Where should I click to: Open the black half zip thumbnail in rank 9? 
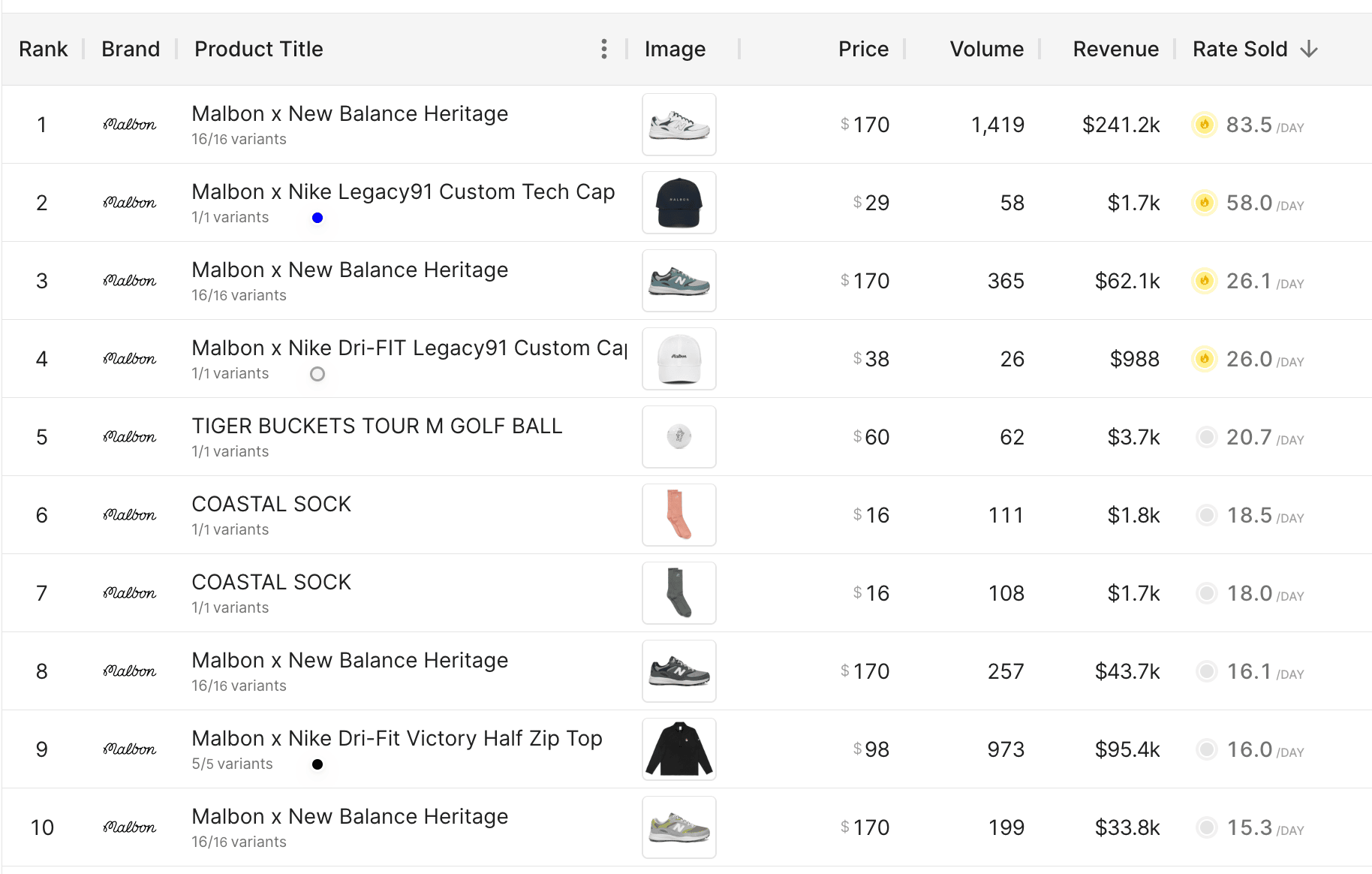(x=679, y=749)
